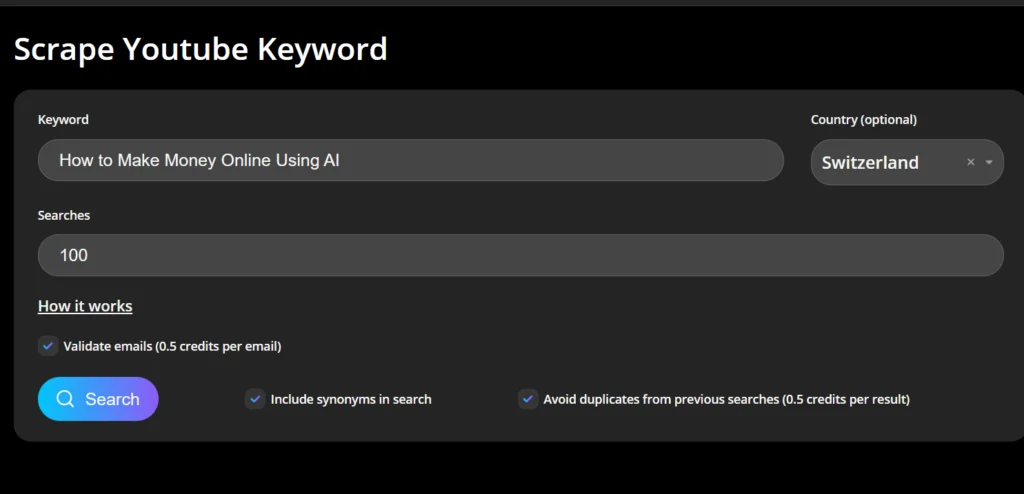Uncheck Include synonyms in search checkbox
The height and width of the screenshot is (494, 1024).
pyautogui.click(x=255, y=399)
